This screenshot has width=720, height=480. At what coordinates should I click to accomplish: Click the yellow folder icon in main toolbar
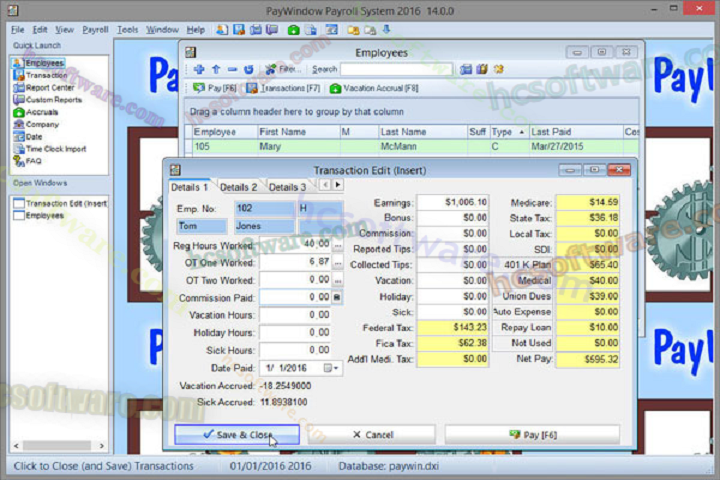(x=353, y=30)
